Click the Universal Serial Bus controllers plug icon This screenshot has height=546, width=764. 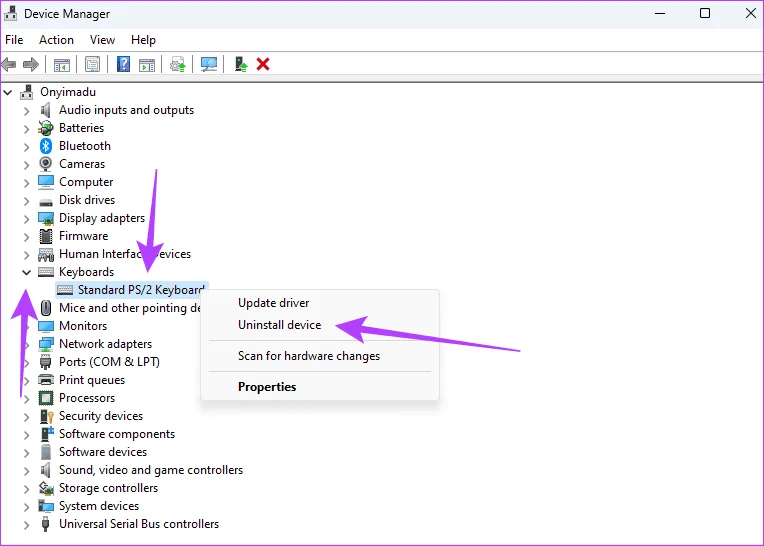pyautogui.click(x=46, y=524)
